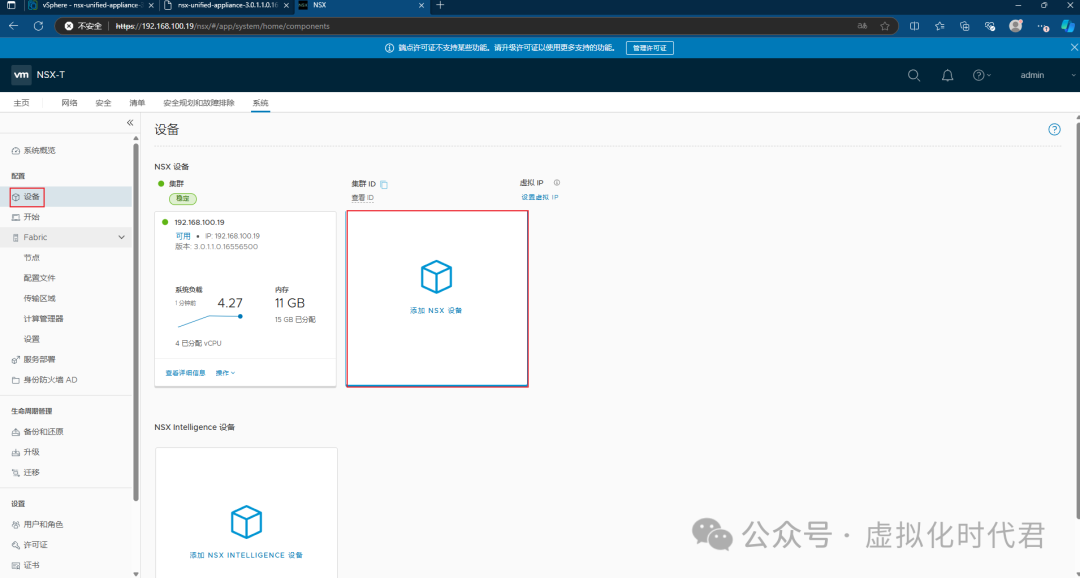
Task: Collapse the left sidebar with the double-chevron
Action: click(x=129, y=123)
